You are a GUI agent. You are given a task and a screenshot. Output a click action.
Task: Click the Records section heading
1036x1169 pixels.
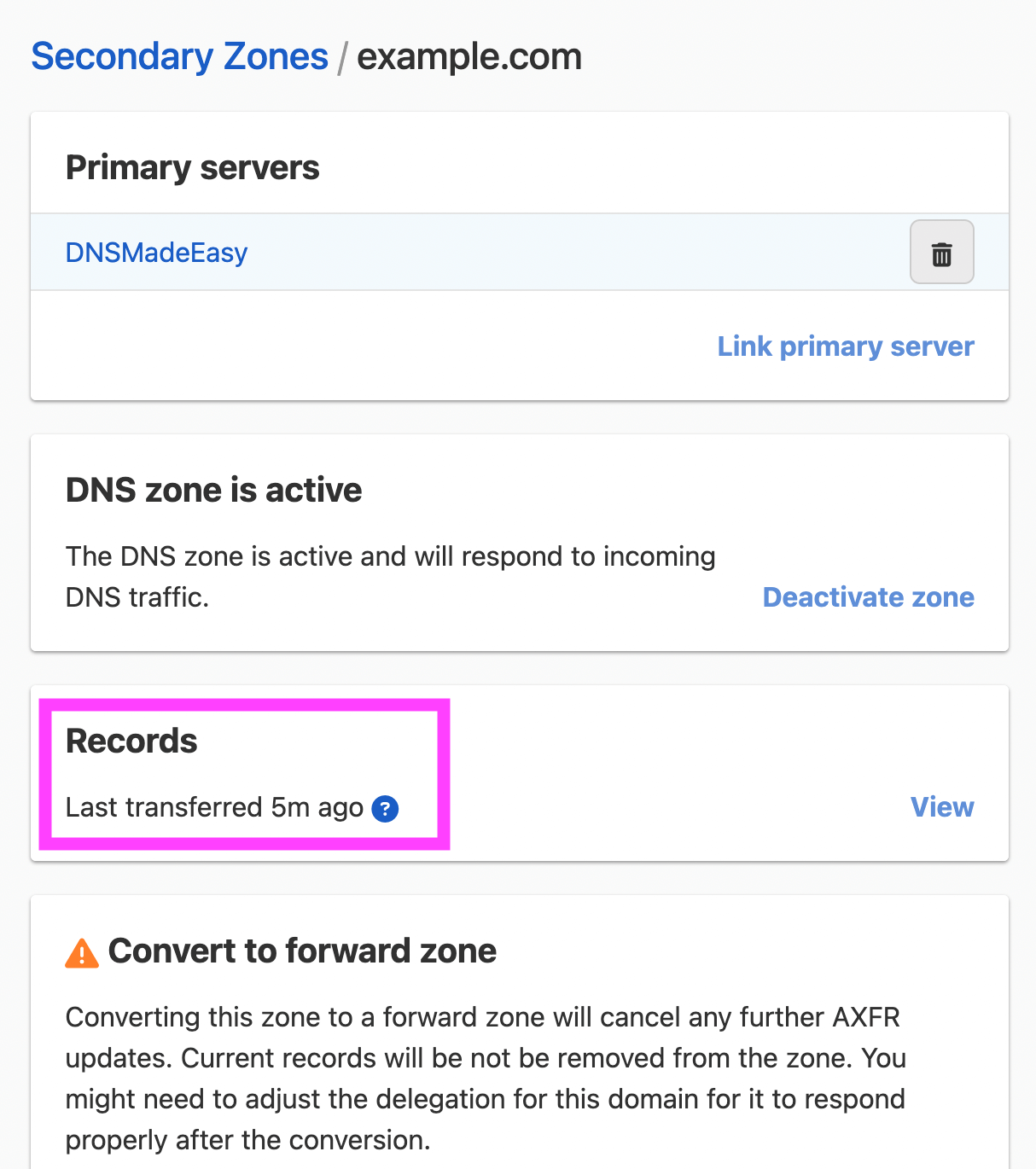tap(131, 741)
